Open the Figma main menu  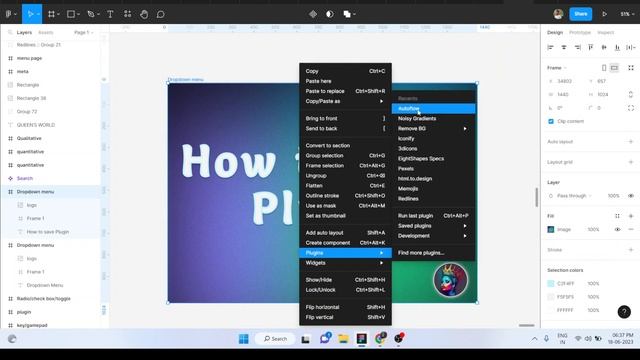tap(9, 14)
